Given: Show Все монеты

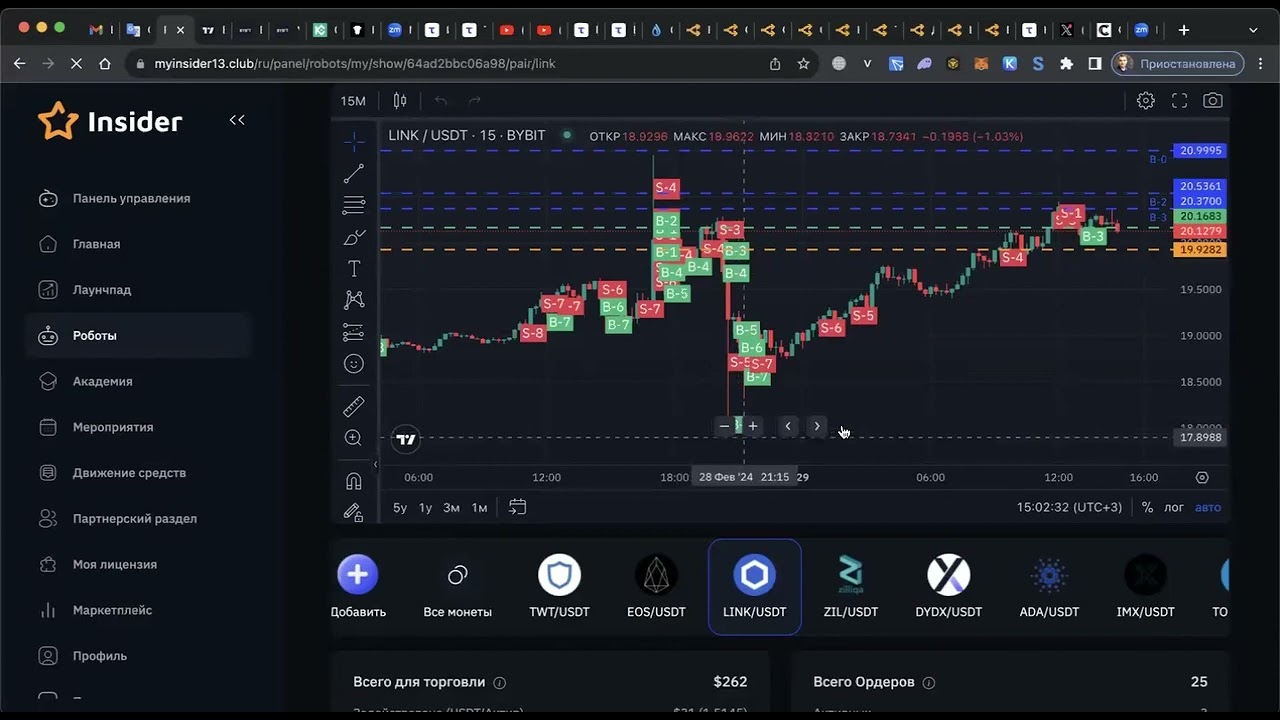Looking at the screenshot, I should pos(457,587).
